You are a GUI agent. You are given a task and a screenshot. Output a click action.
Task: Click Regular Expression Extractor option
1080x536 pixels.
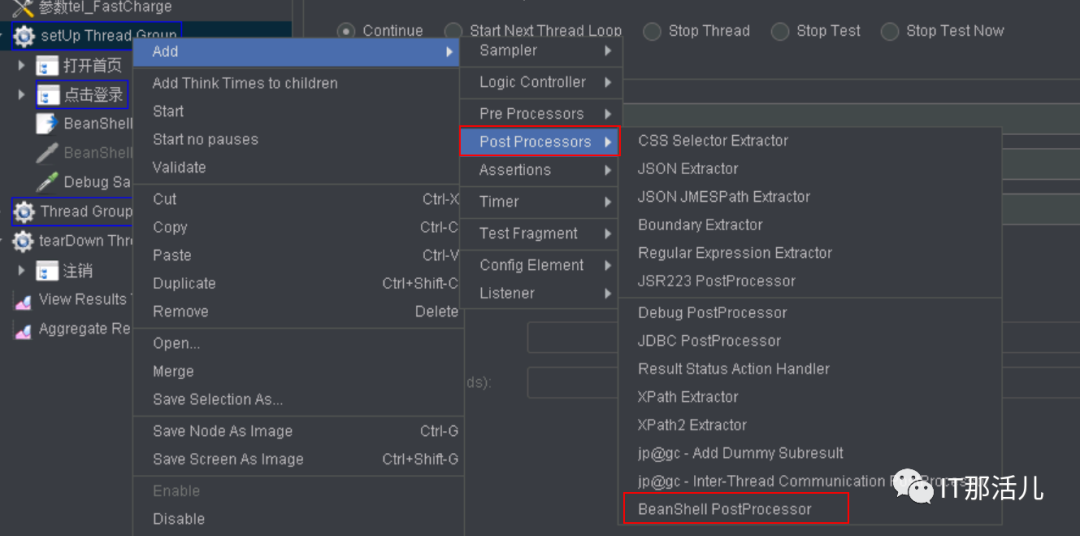tap(735, 253)
